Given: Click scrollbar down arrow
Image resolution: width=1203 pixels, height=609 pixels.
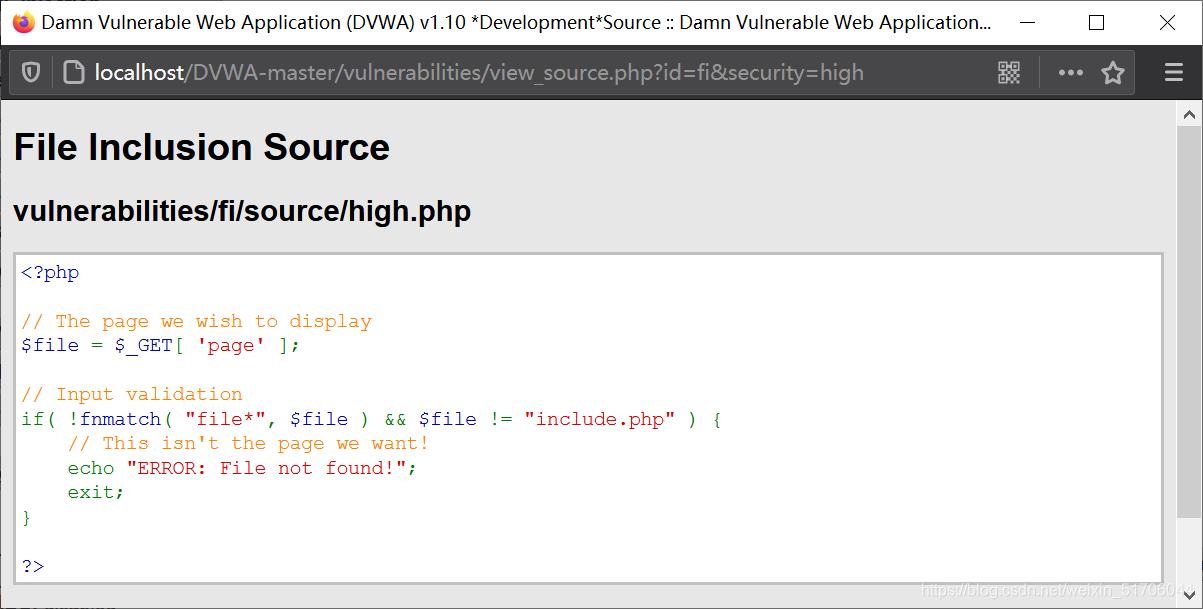Looking at the screenshot, I should [x=1189, y=596].
